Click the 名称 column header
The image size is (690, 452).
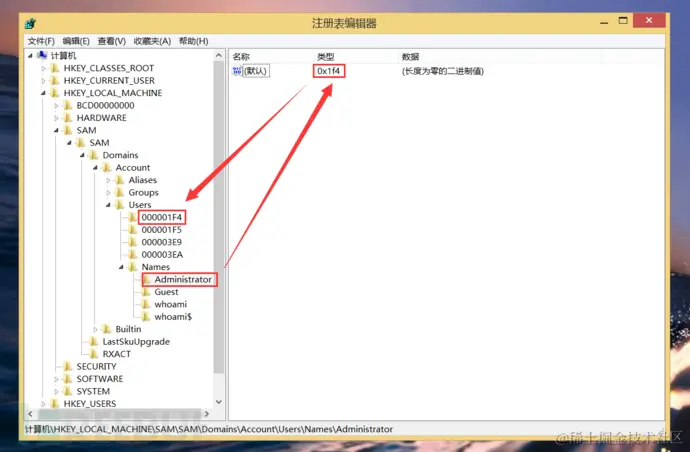click(241, 57)
